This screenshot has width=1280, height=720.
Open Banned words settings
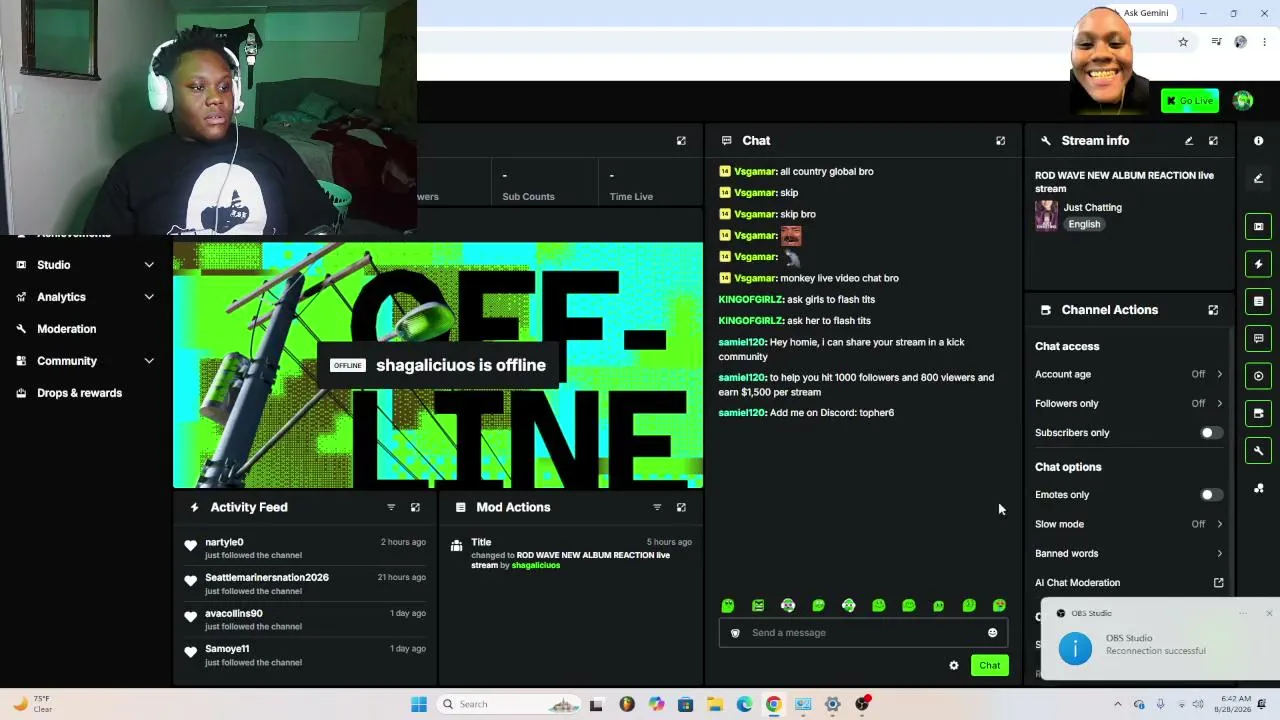1129,553
